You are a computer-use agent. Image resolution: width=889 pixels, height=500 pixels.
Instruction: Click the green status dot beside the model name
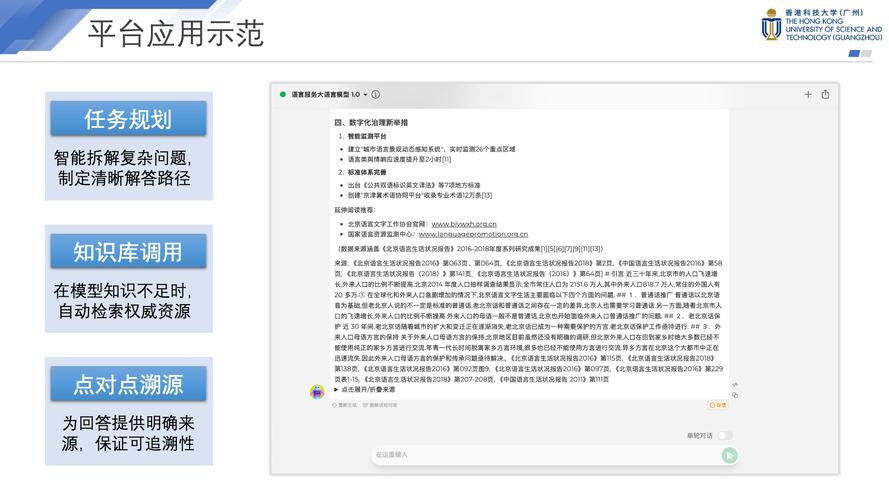(282, 95)
